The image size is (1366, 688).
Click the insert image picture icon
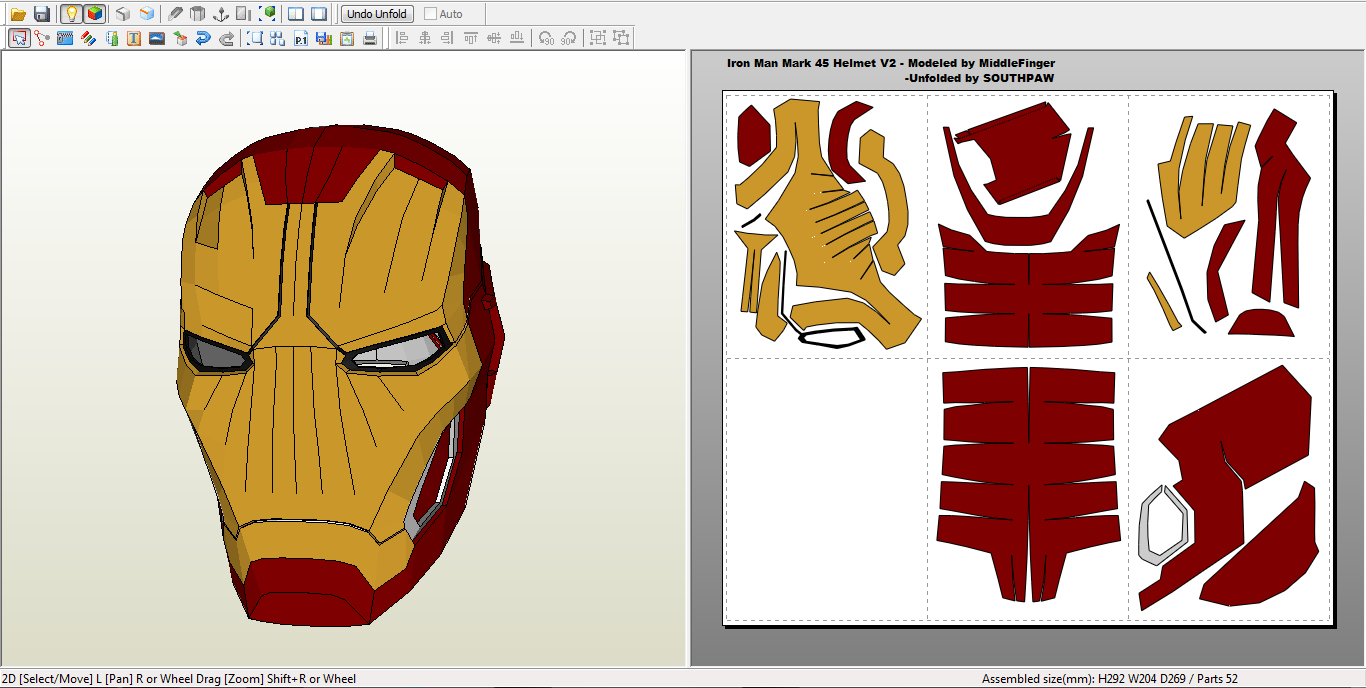tap(157, 38)
